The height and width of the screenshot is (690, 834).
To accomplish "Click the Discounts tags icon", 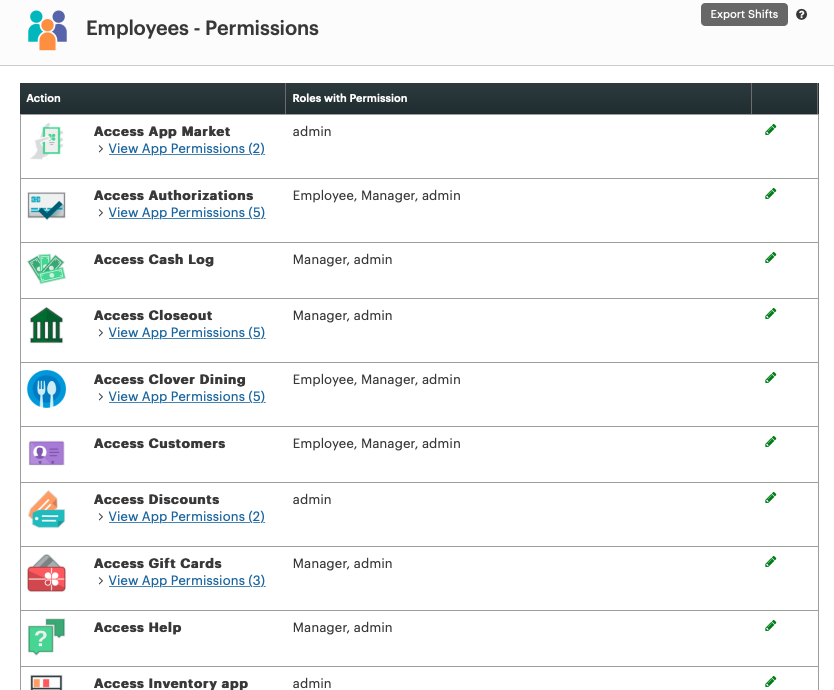I will 46,506.
